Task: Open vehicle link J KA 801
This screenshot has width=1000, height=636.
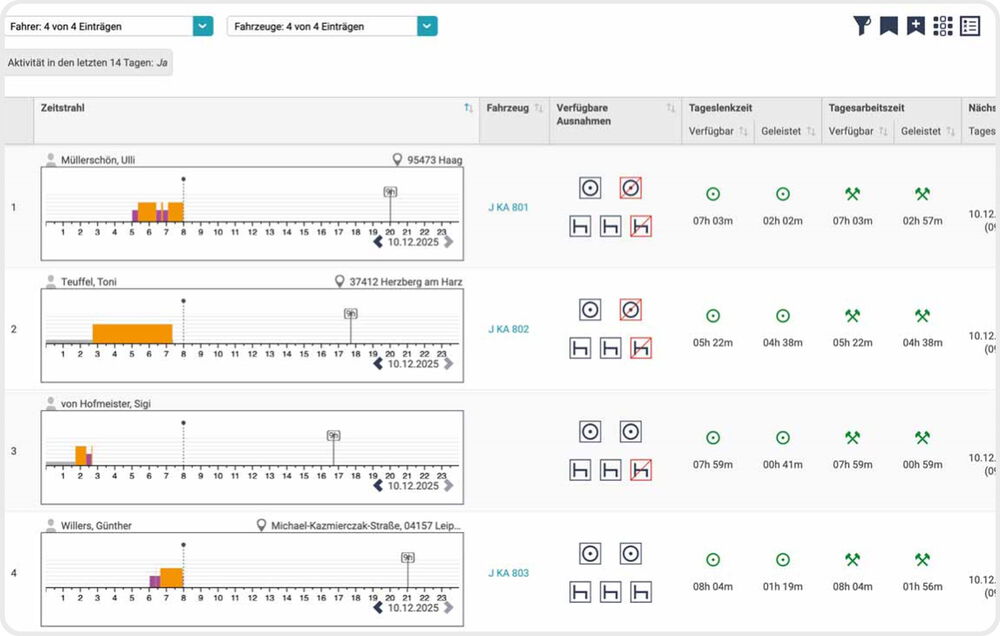Action: click(x=508, y=208)
